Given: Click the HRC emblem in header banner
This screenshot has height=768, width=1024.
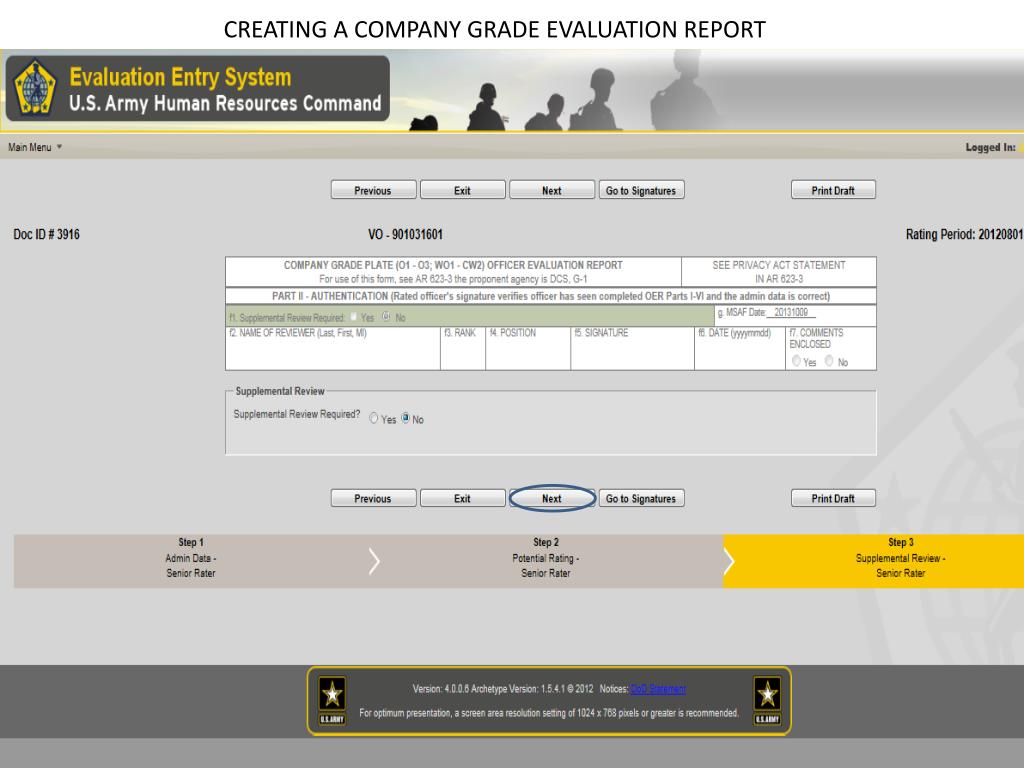Looking at the screenshot, I should tap(35, 88).
